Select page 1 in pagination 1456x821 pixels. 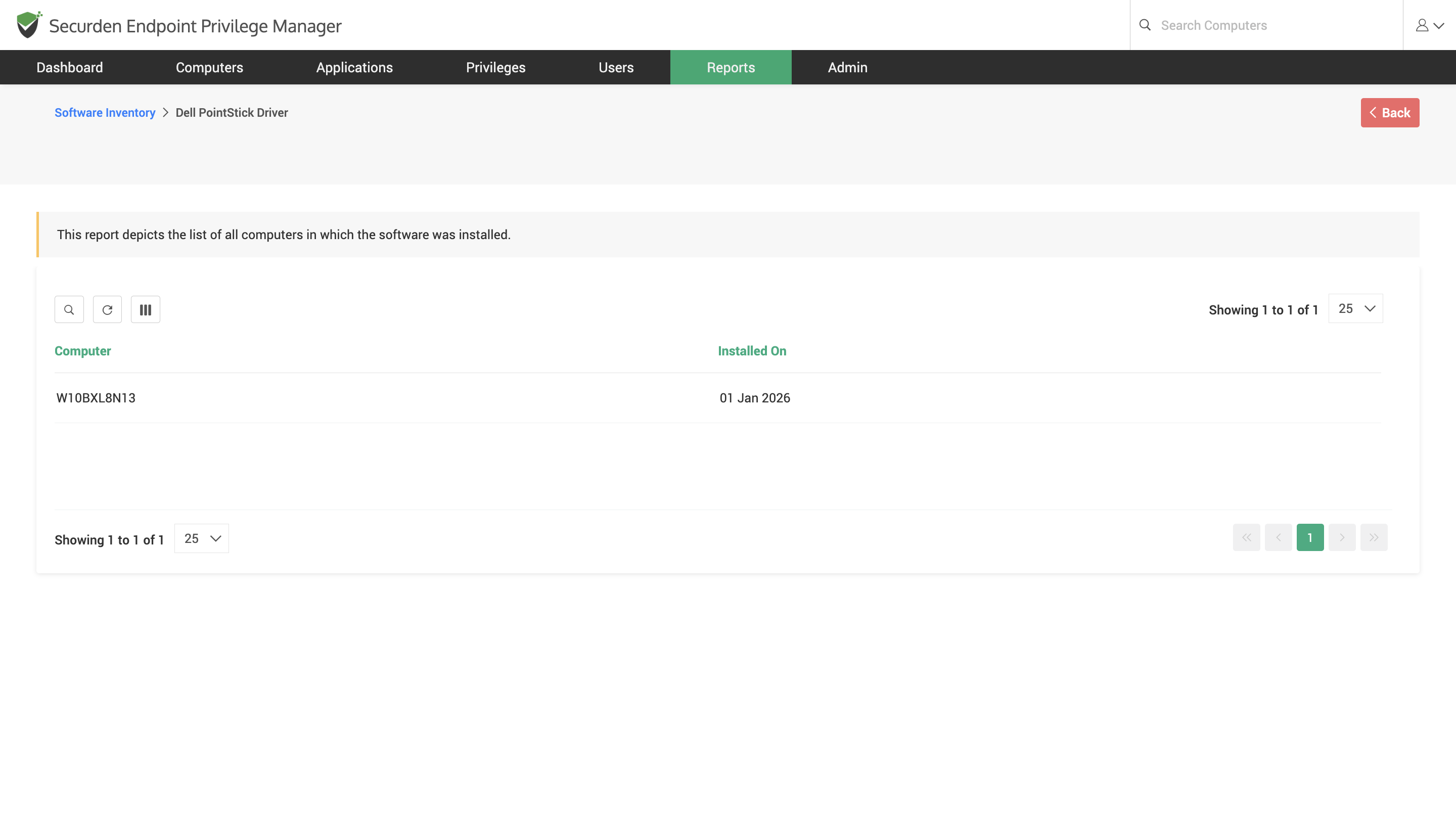click(x=1310, y=537)
